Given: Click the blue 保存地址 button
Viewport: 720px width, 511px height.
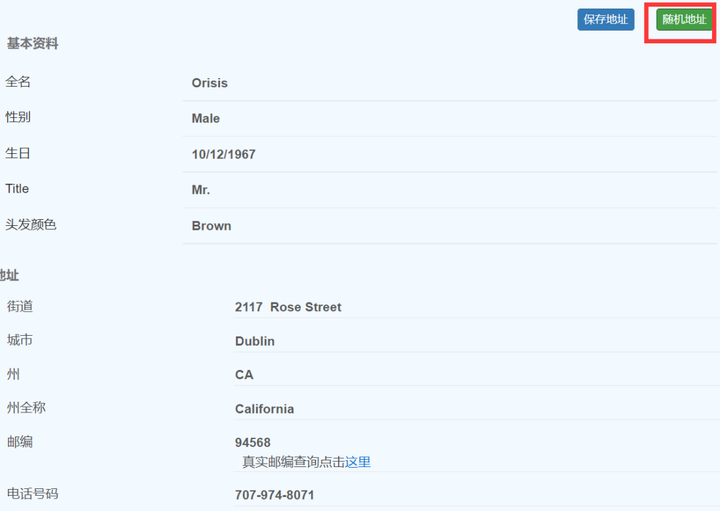Looking at the screenshot, I should tap(606, 19).
